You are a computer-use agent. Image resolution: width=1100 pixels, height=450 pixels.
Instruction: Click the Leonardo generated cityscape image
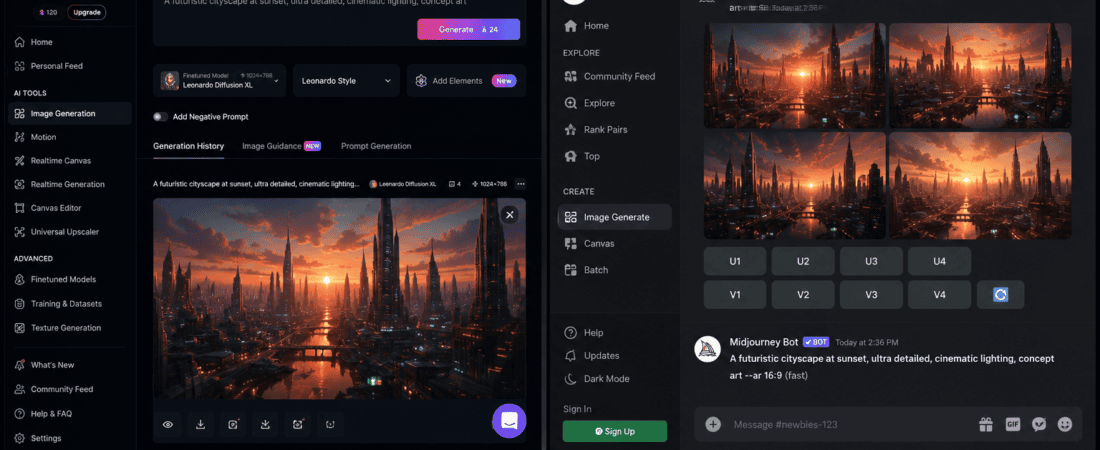point(340,298)
